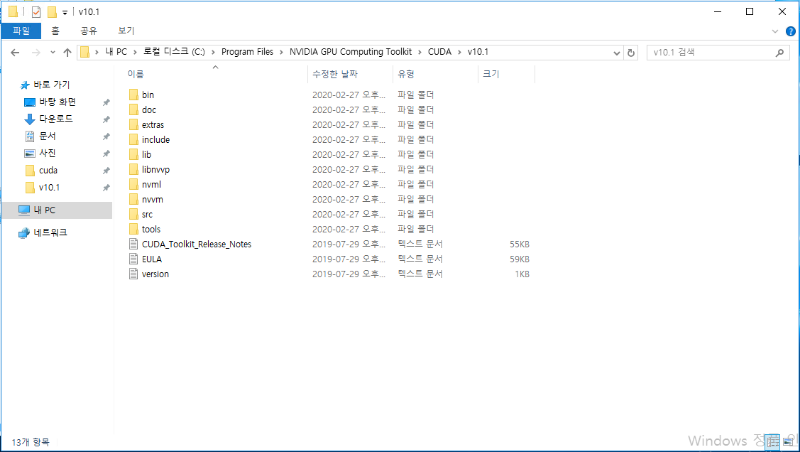Refresh the current folder view
The image size is (800, 452).
[631, 52]
